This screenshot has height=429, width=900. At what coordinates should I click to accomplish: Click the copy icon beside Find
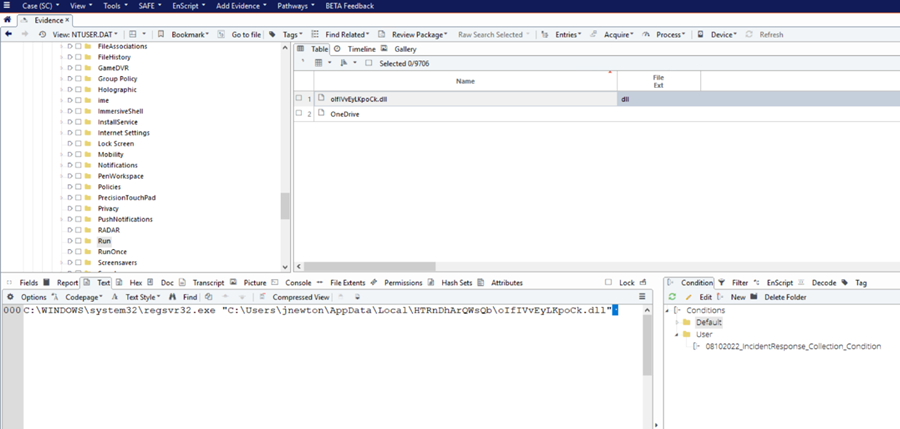click(x=209, y=297)
